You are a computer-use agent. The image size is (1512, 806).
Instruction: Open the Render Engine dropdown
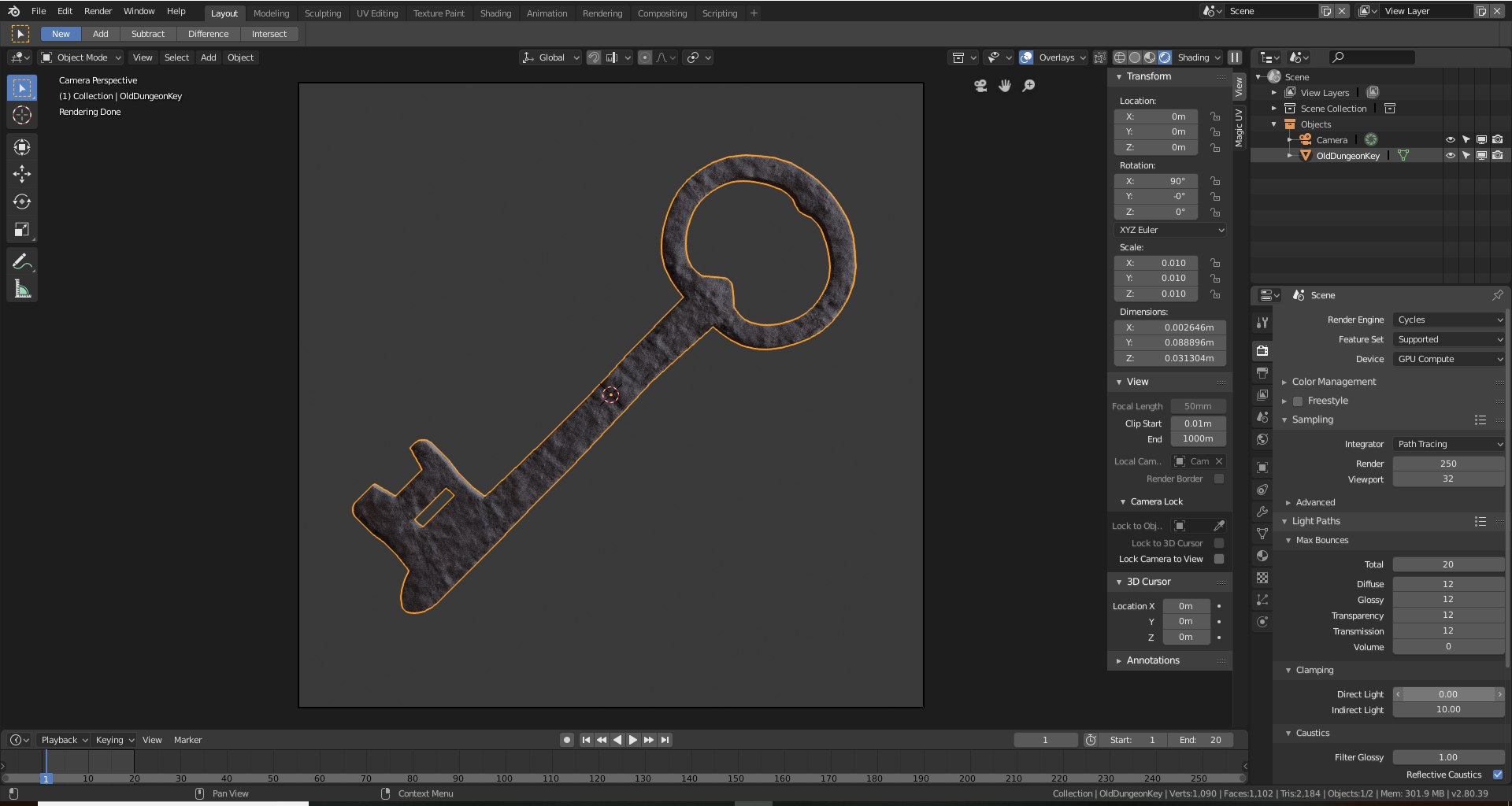coord(1449,320)
